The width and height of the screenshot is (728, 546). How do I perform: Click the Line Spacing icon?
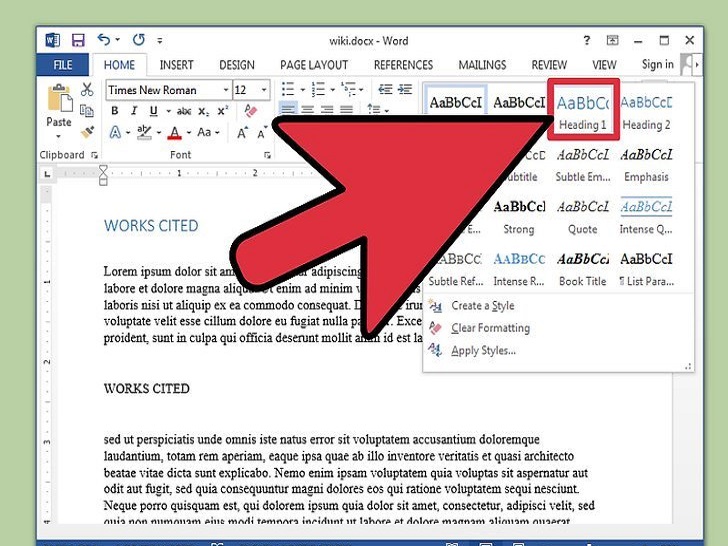click(x=374, y=109)
